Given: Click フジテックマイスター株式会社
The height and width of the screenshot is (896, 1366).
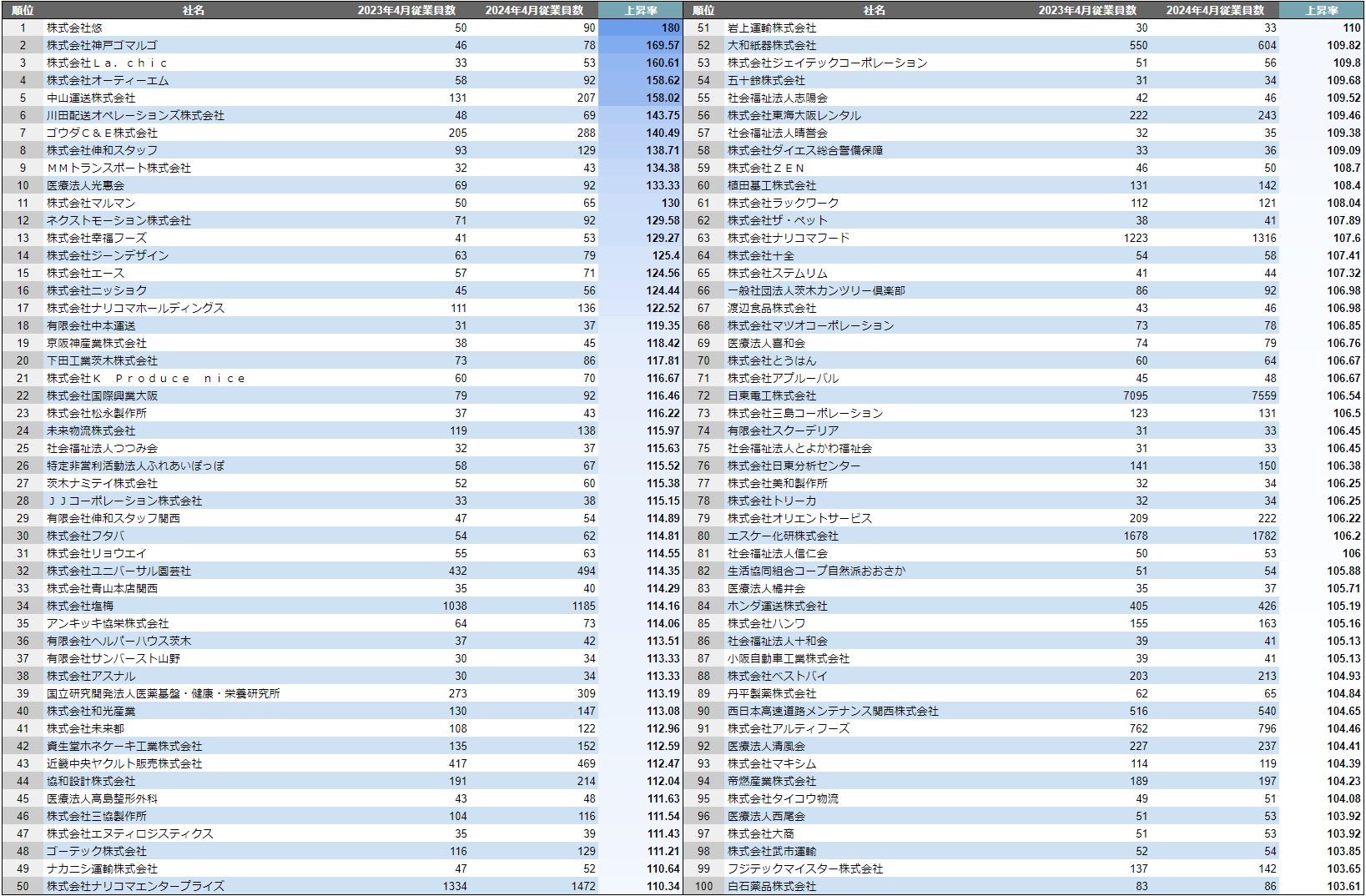Looking at the screenshot, I should click(805, 868).
